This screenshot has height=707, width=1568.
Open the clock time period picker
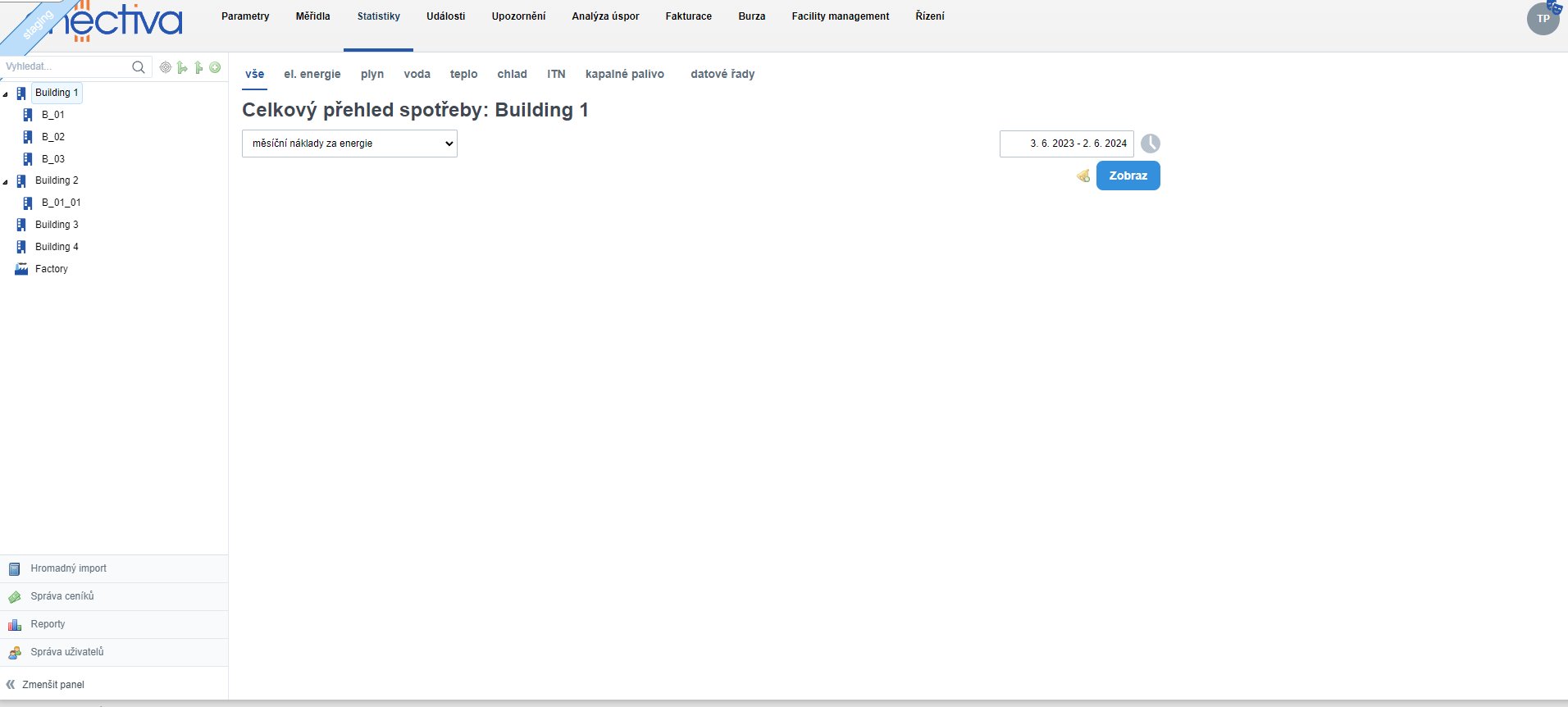pos(1150,144)
